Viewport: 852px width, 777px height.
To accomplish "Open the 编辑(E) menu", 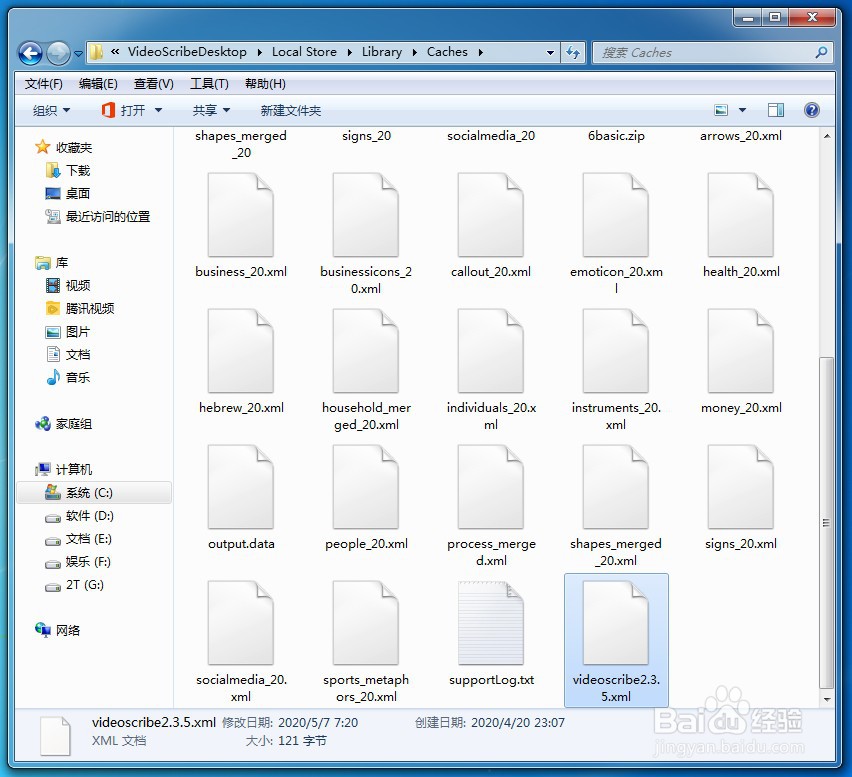I will [98, 84].
